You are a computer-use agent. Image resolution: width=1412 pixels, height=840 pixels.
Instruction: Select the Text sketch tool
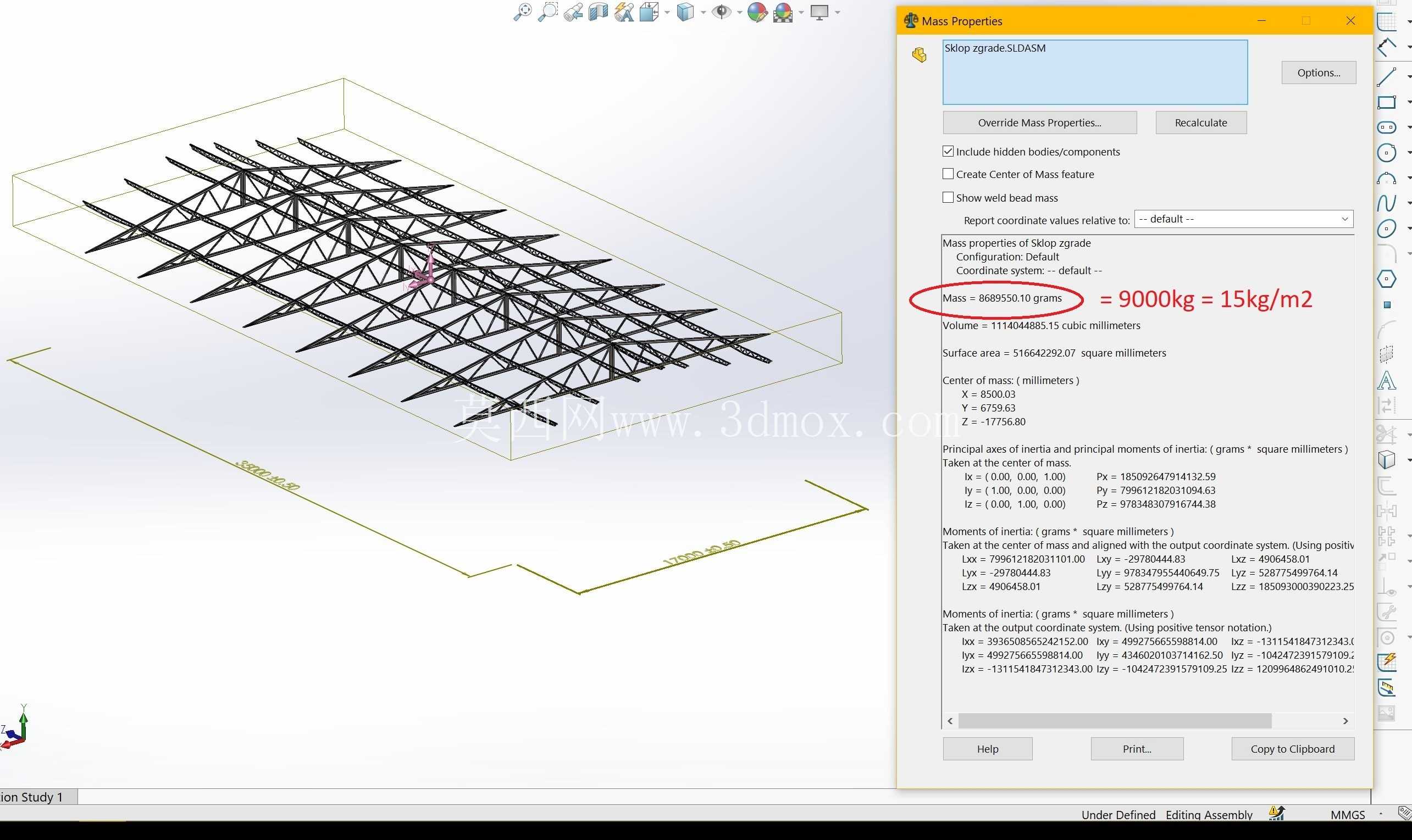click(x=1387, y=380)
